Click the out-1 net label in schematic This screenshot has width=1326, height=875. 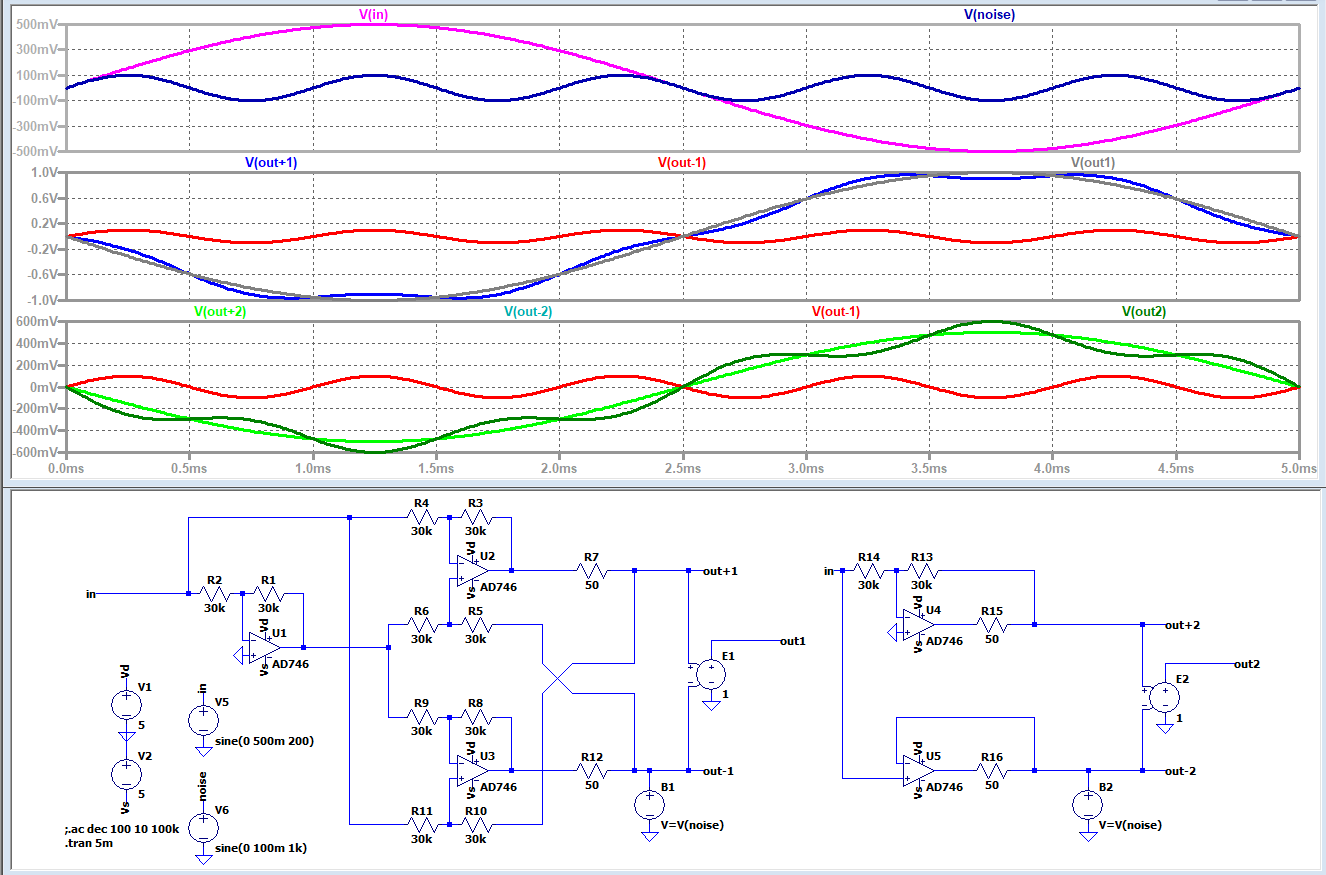pos(719,770)
